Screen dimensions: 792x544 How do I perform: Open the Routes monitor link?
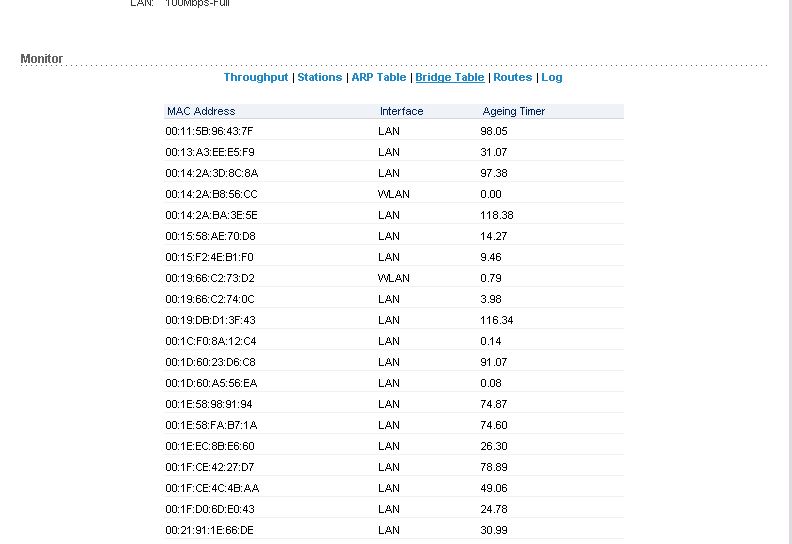click(512, 77)
